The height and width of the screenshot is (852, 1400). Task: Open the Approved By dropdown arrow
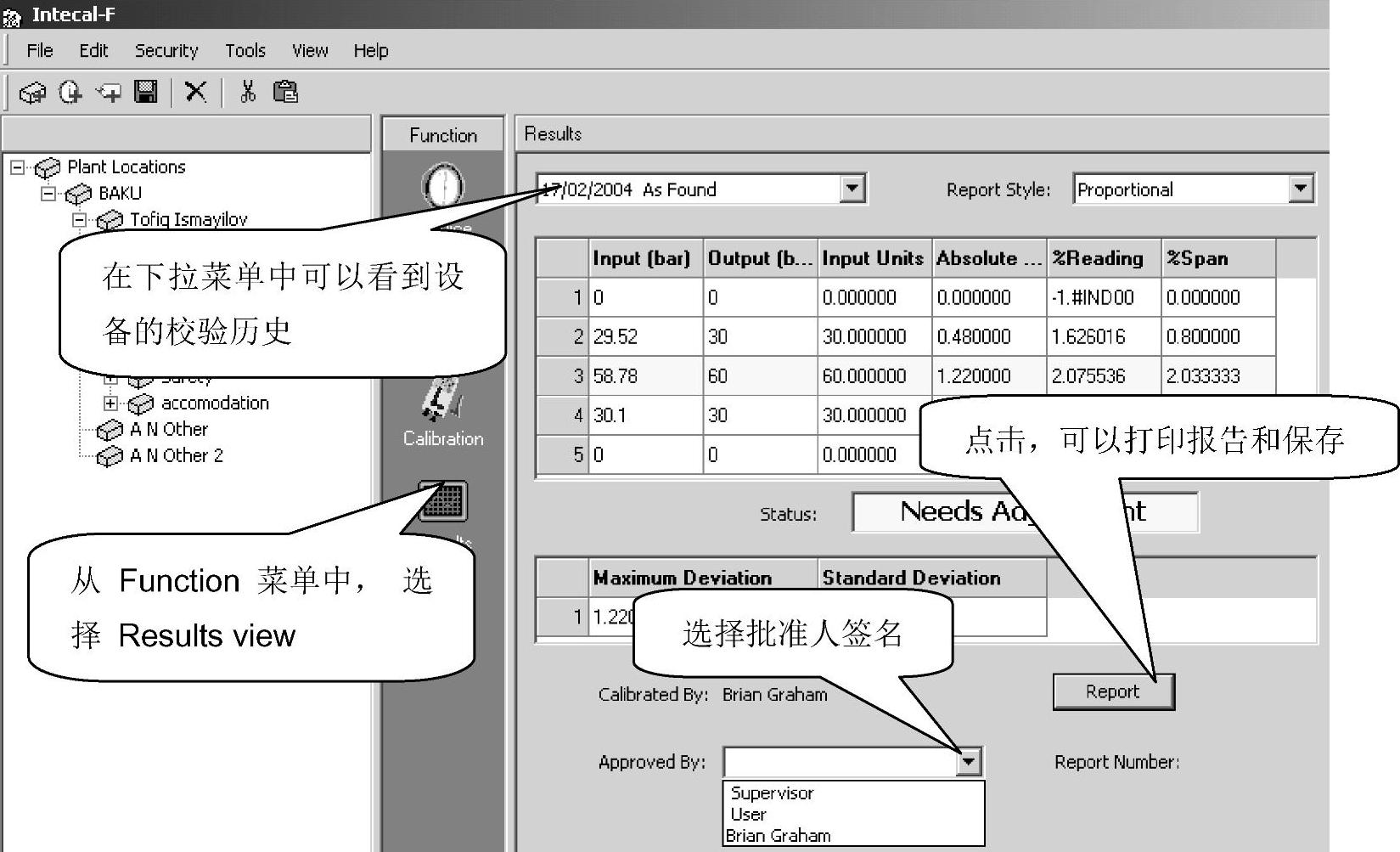click(968, 762)
